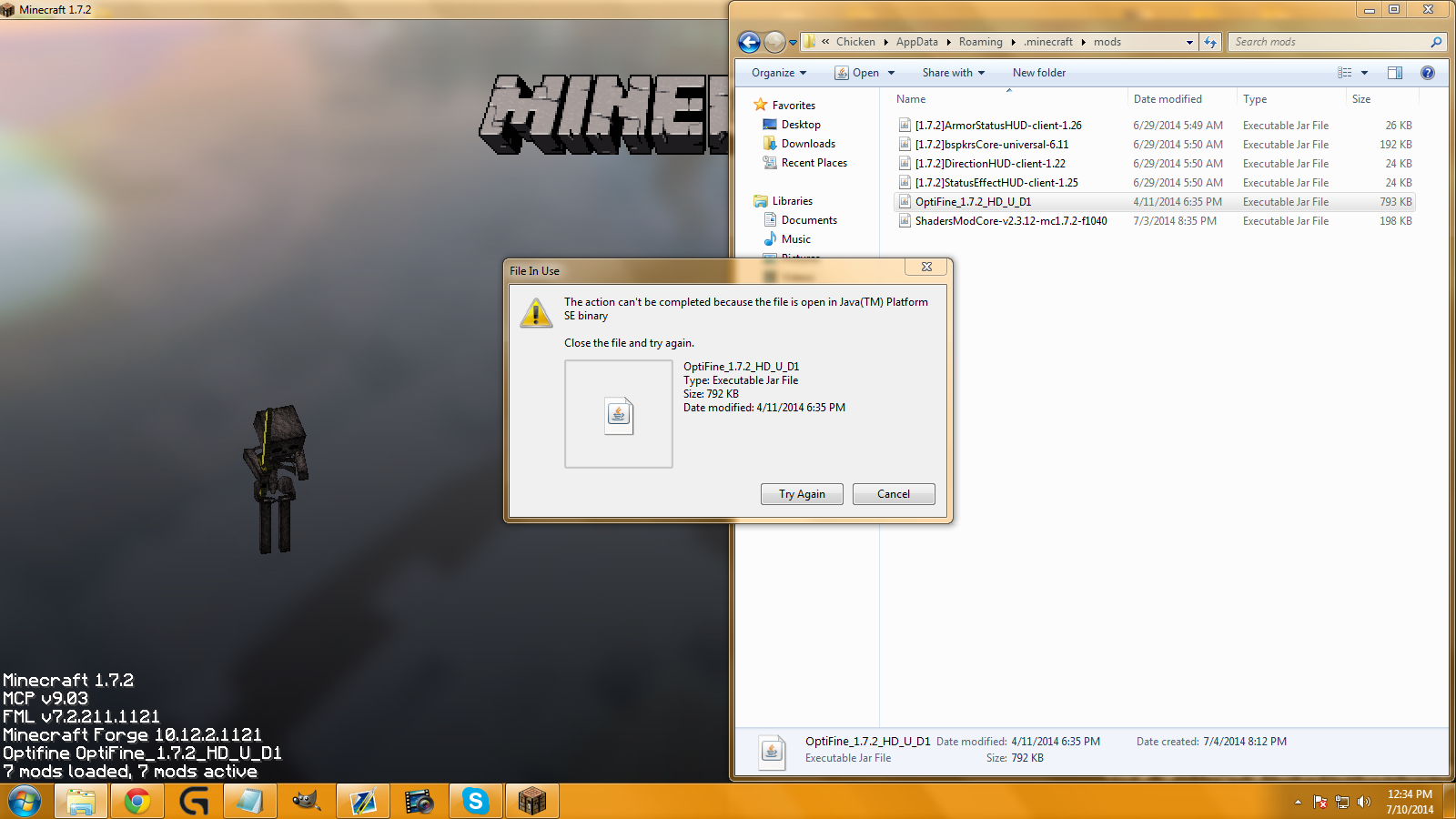
Task: Open the film and camera taskbar app
Action: click(420, 801)
